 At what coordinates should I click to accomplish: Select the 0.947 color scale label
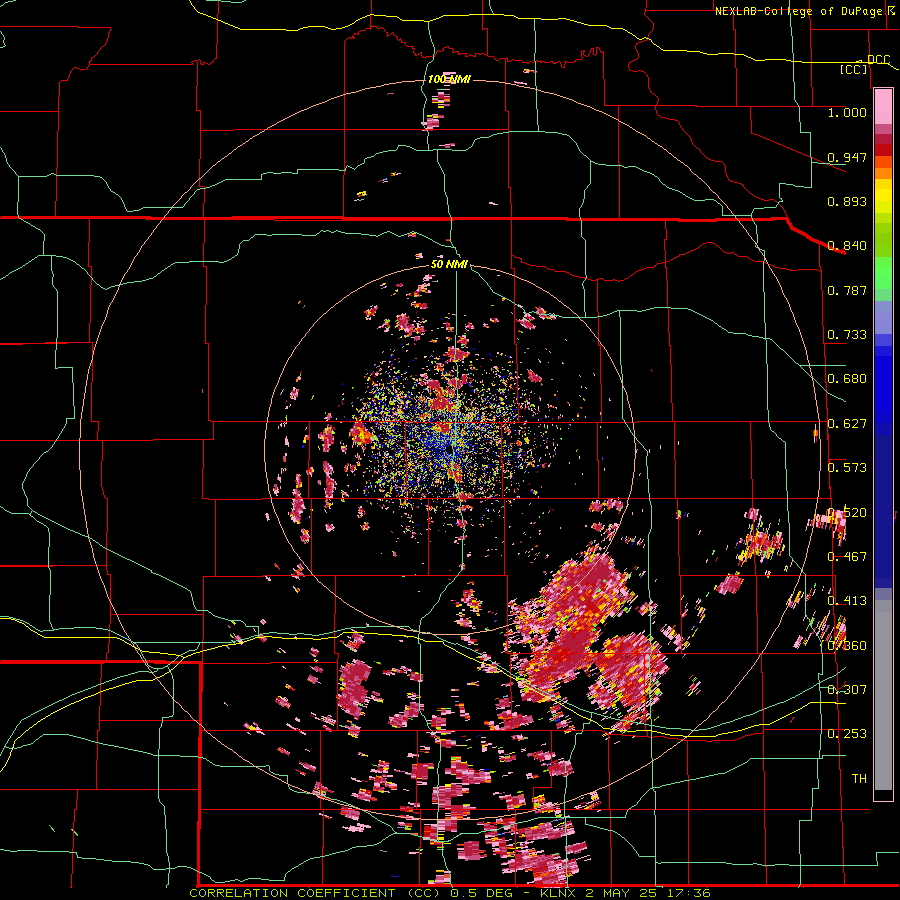click(x=847, y=157)
